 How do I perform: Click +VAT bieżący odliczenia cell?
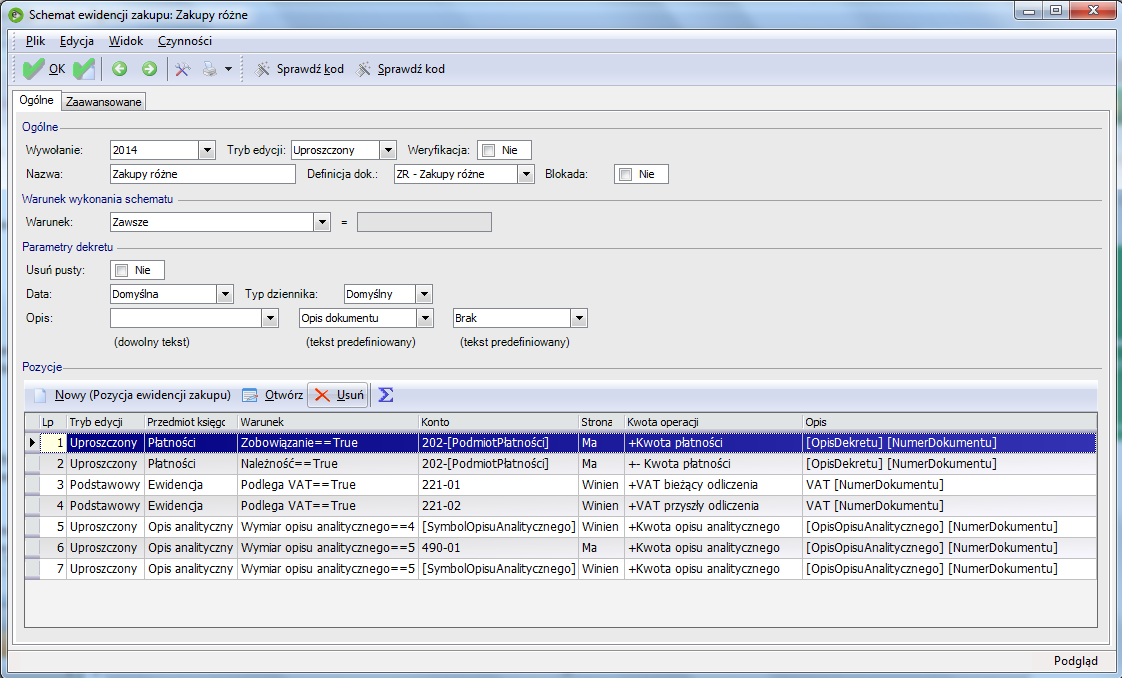713,484
